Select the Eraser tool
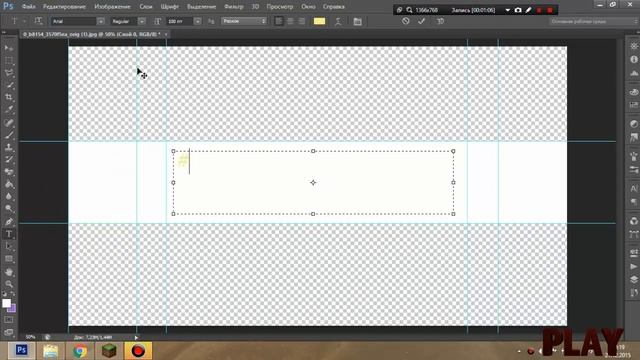The height and width of the screenshot is (360, 640). tap(9, 172)
